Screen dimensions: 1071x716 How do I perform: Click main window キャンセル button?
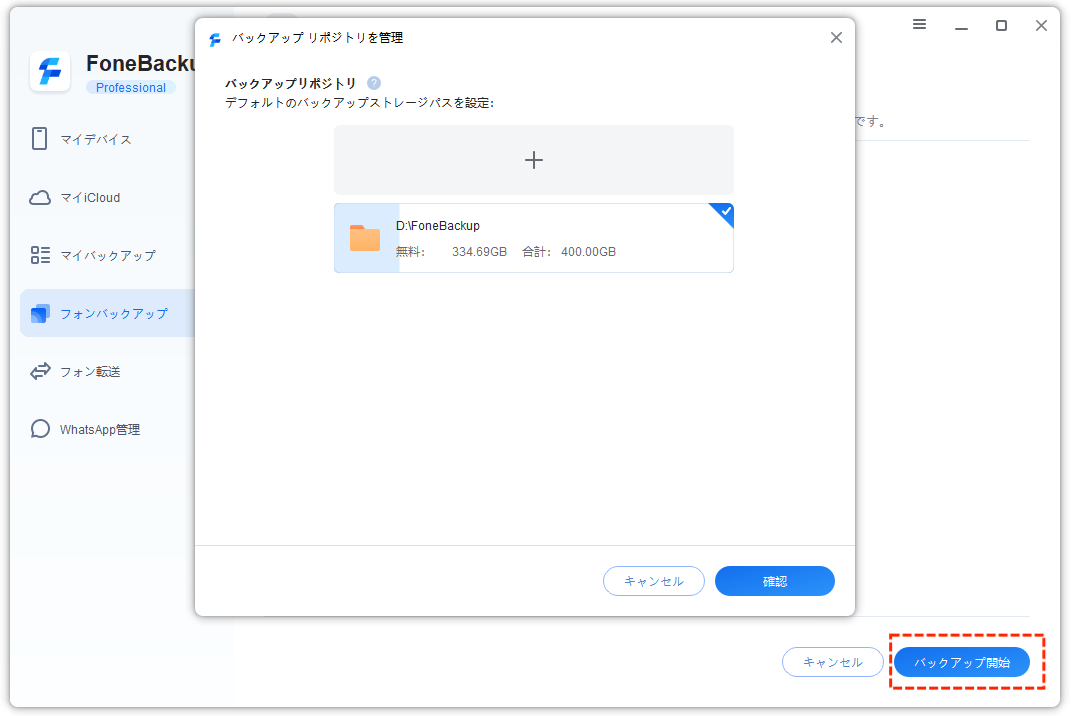point(833,662)
